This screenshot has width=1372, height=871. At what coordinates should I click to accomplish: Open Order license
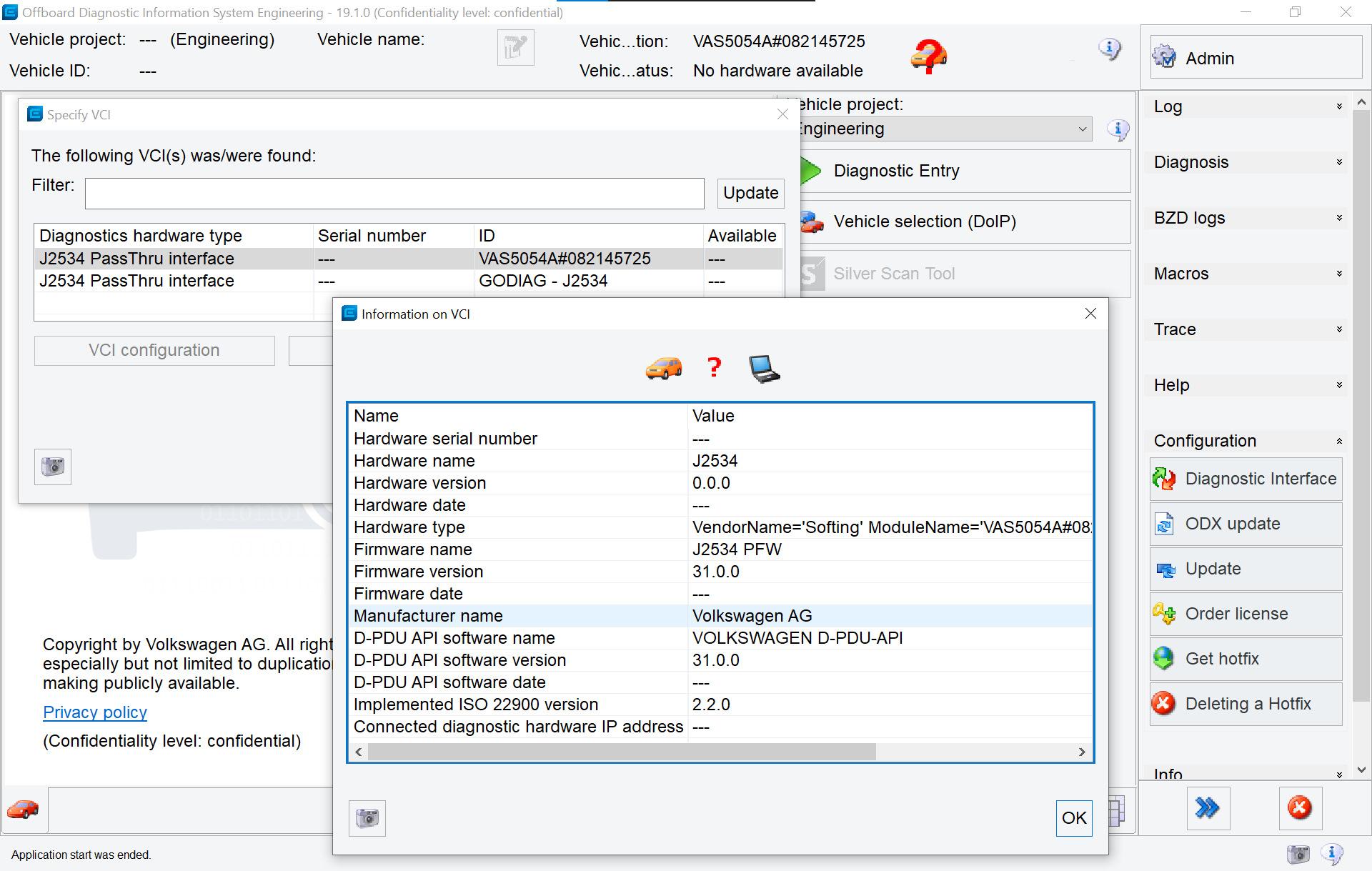(1246, 614)
